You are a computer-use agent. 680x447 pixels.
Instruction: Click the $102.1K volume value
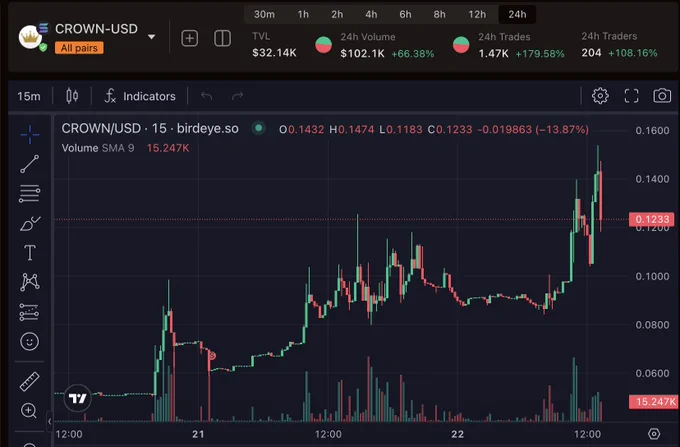[x=362, y=53]
